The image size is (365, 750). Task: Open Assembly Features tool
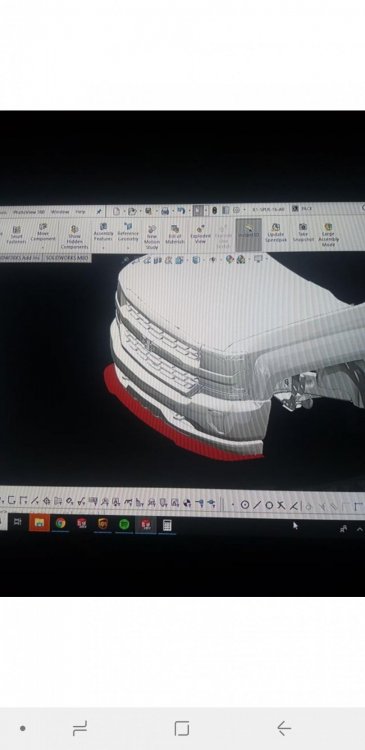pos(103,232)
